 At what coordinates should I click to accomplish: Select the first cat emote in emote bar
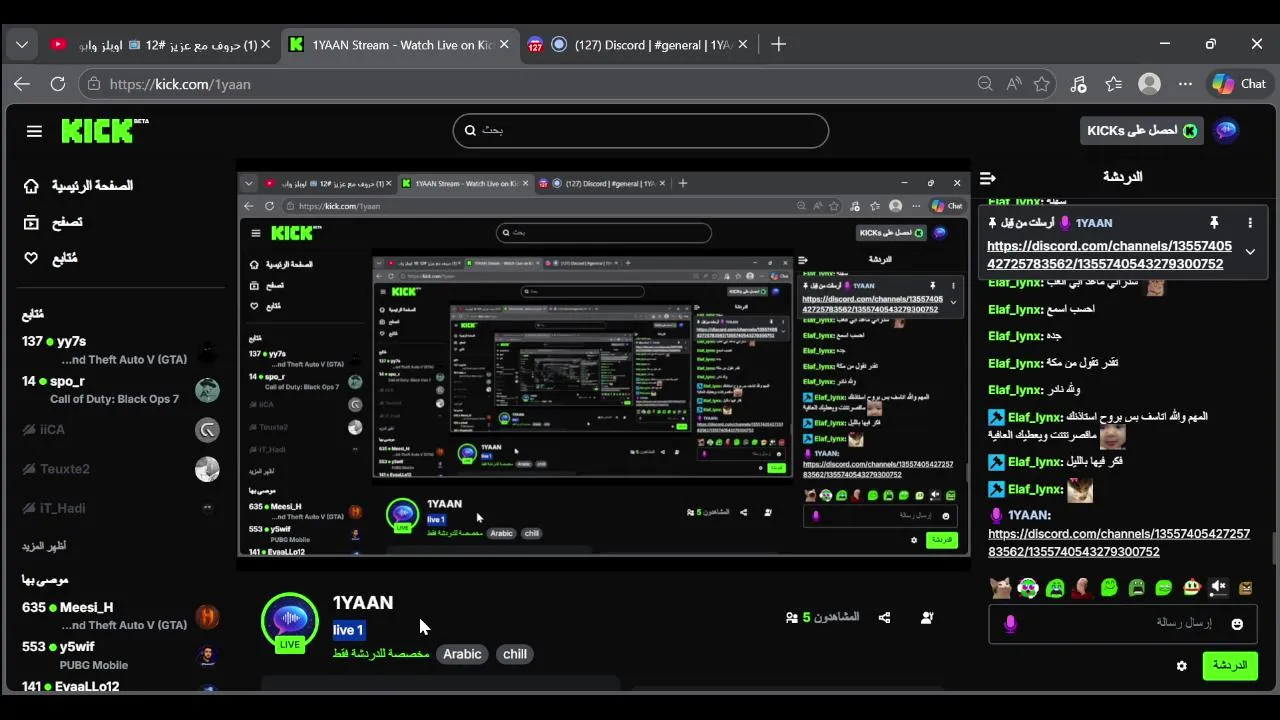(1000, 588)
